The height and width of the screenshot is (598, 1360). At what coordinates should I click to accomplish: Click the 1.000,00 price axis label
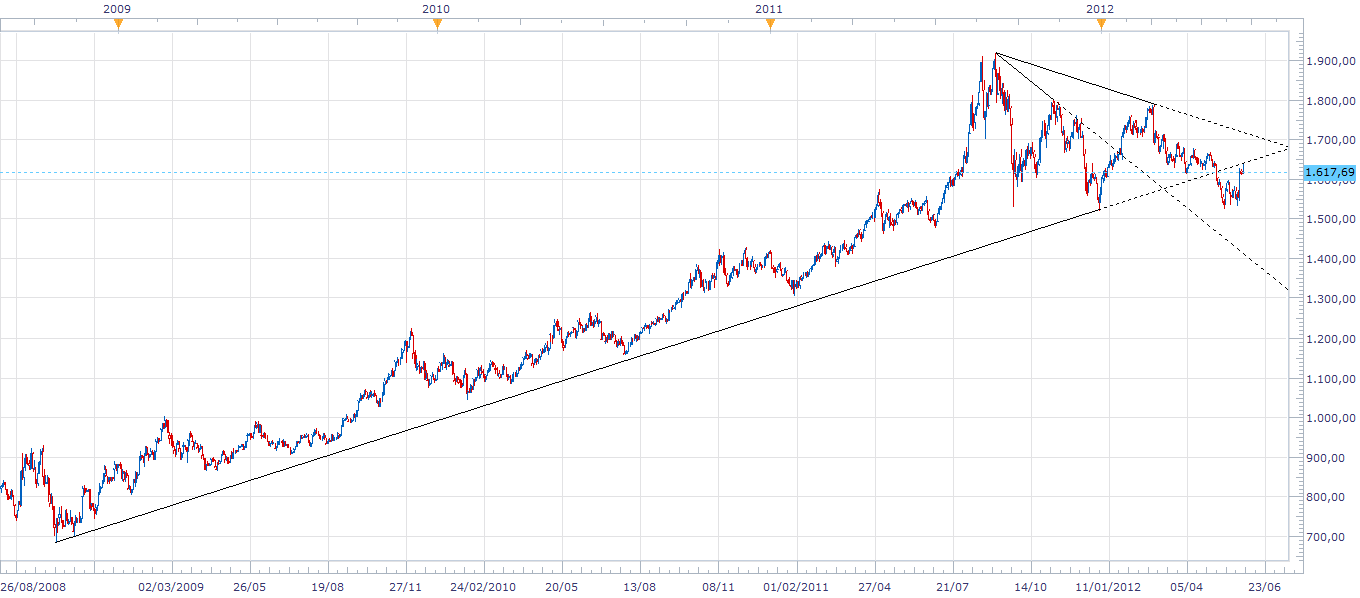pos(1329,419)
